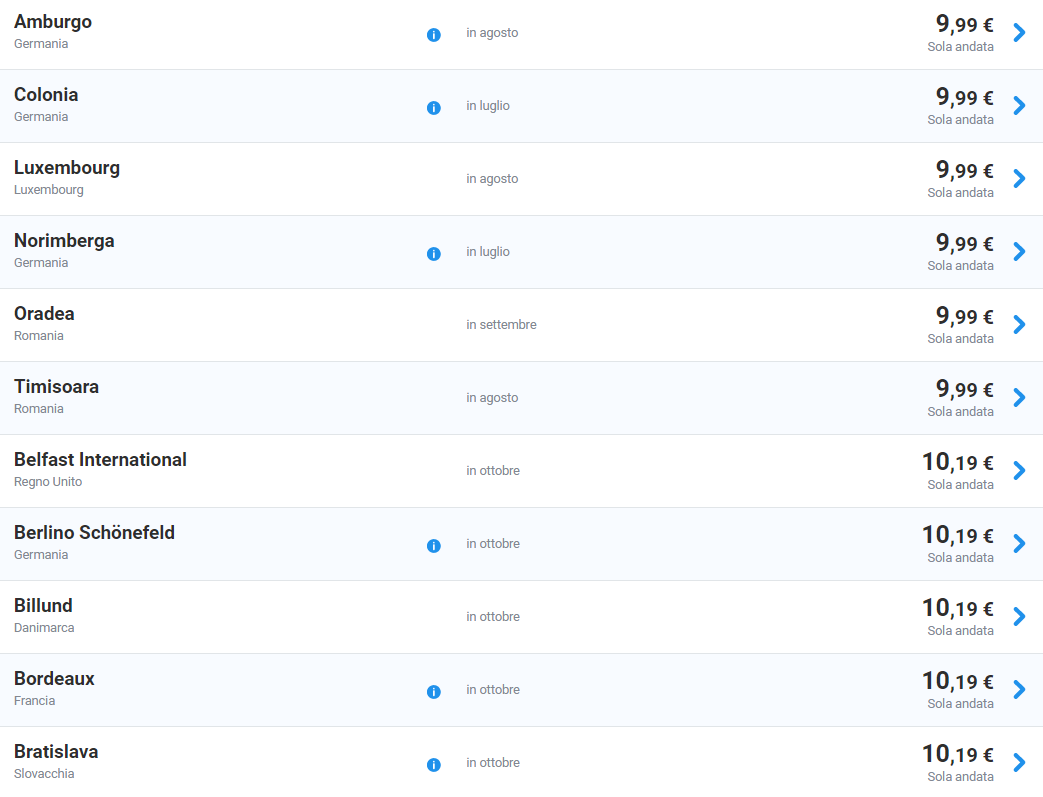Open the Luxembourg fare chevron

point(1019,178)
